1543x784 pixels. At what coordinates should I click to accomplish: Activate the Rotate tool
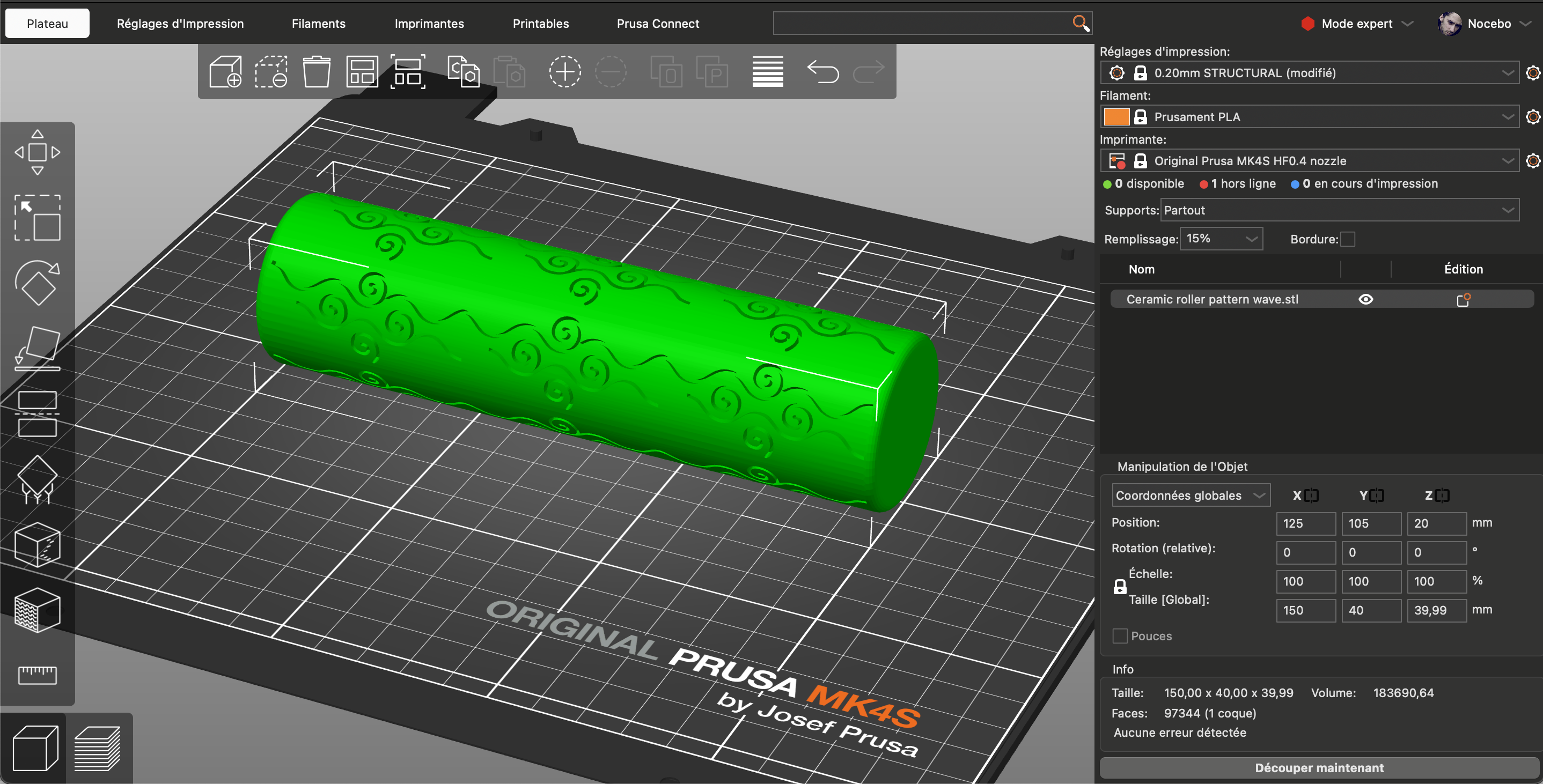click(37, 283)
